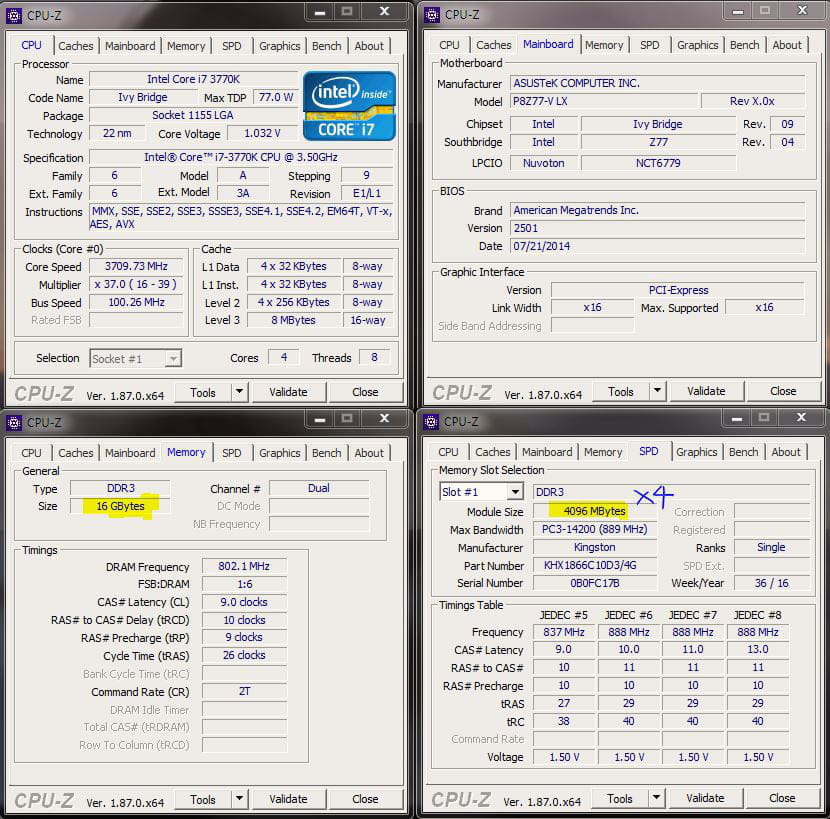Click the memory size "16 GBytes"
The height and width of the screenshot is (819, 830).
tap(120, 506)
